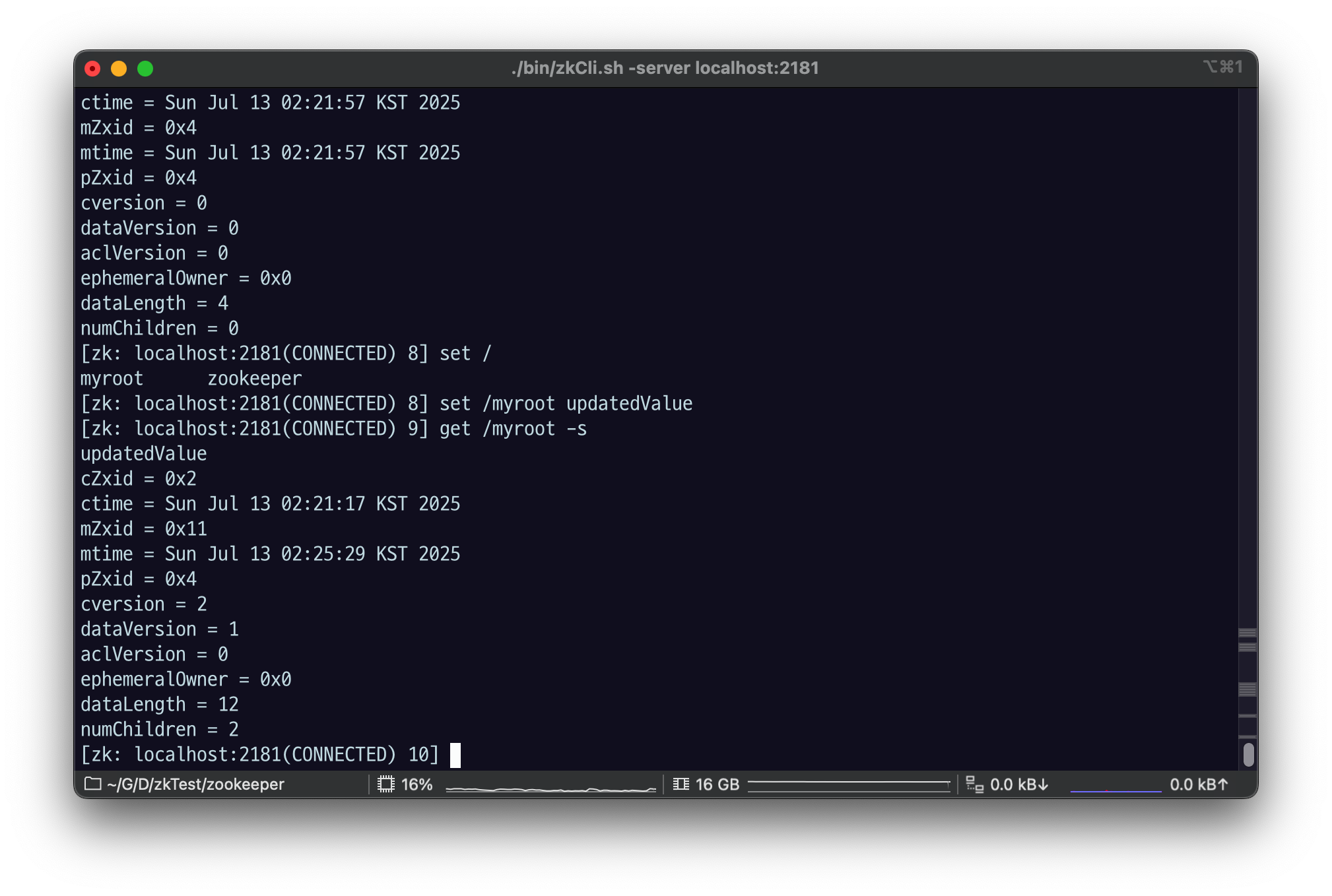Click the memory RAM icon
The height and width of the screenshot is (896, 1332).
(x=681, y=784)
